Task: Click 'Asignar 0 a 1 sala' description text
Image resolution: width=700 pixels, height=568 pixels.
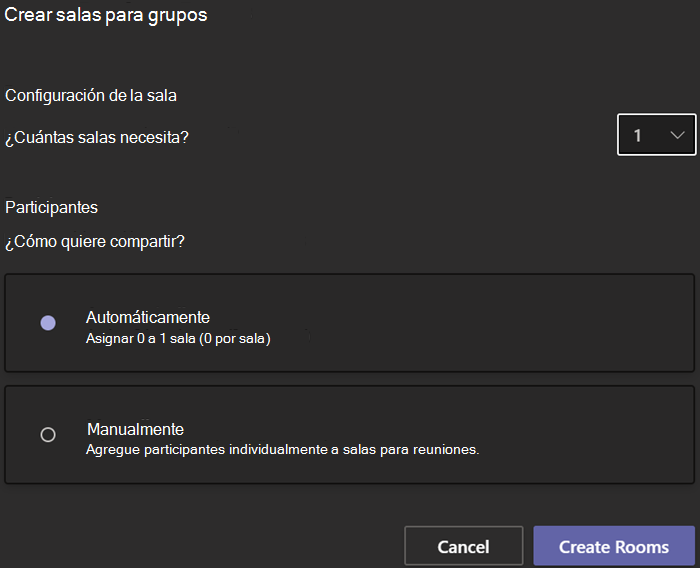Action: coord(178,338)
